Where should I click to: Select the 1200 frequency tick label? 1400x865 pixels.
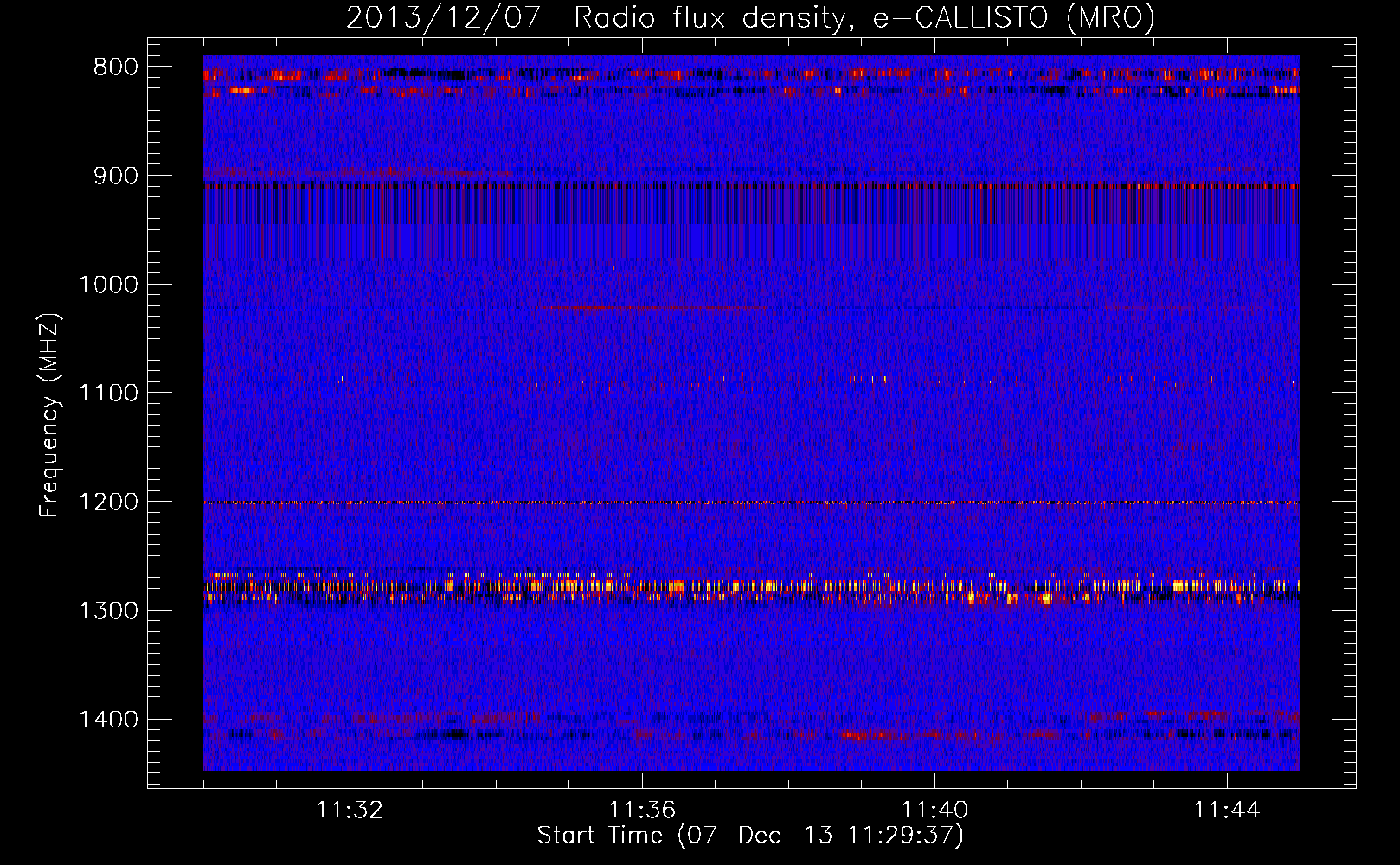coord(108,502)
